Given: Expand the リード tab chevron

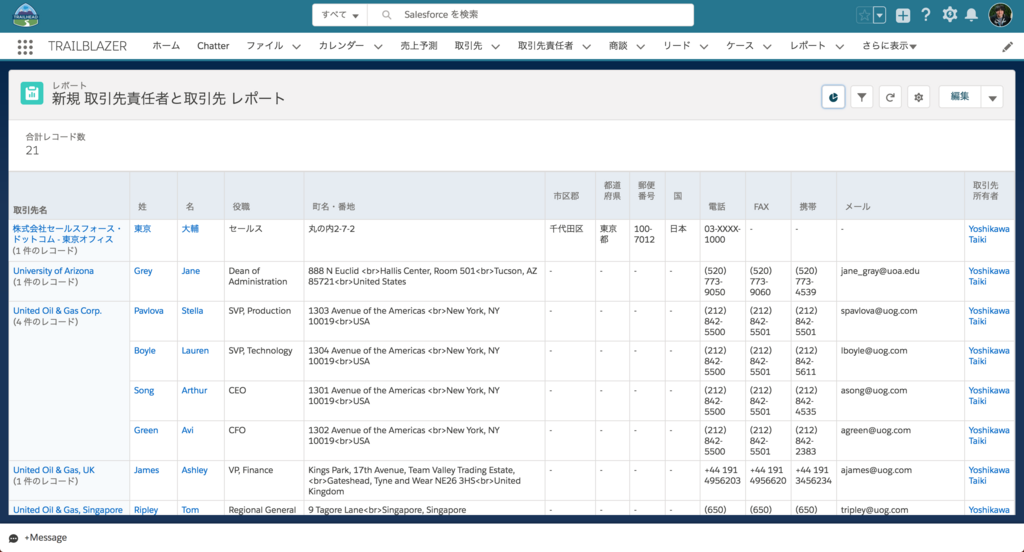Looking at the screenshot, I should 704,46.
